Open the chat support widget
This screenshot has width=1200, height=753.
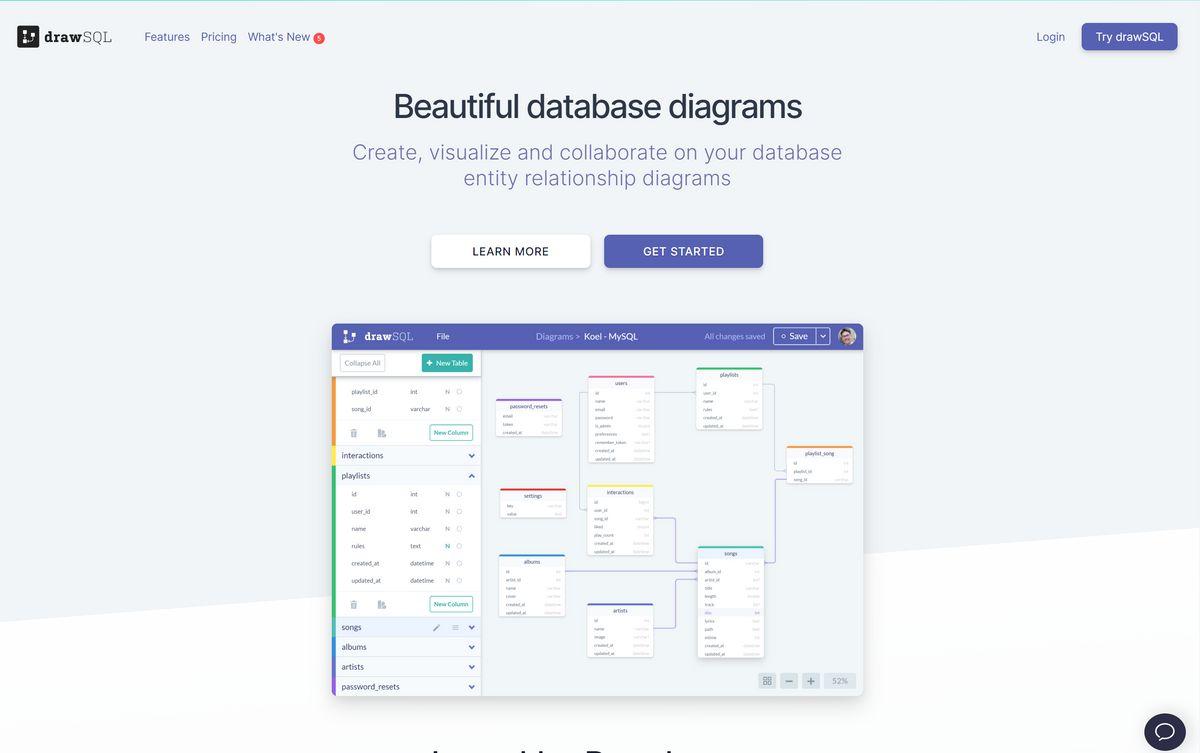tap(1165, 732)
